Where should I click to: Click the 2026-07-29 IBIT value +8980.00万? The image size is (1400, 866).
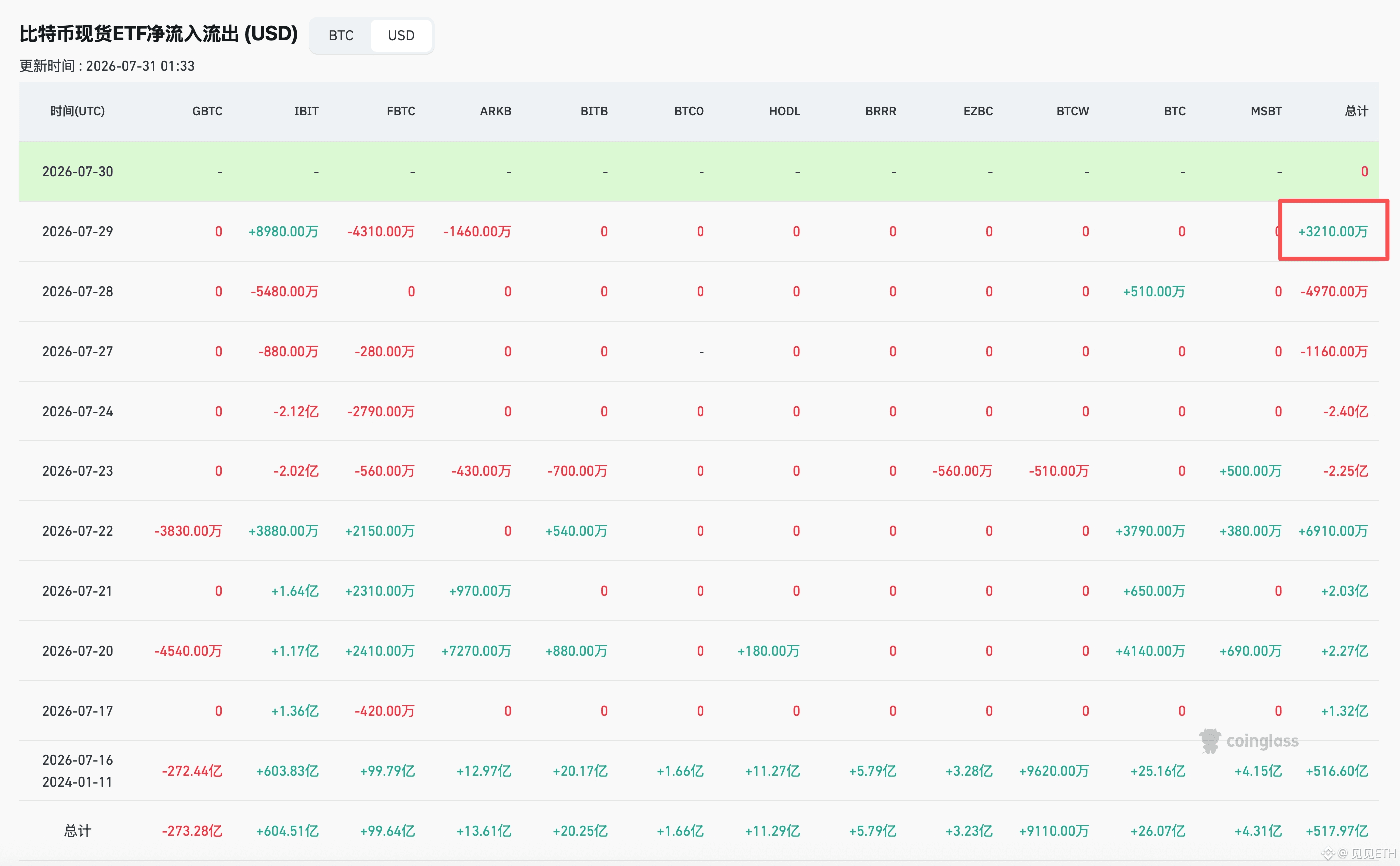(284, 231)
